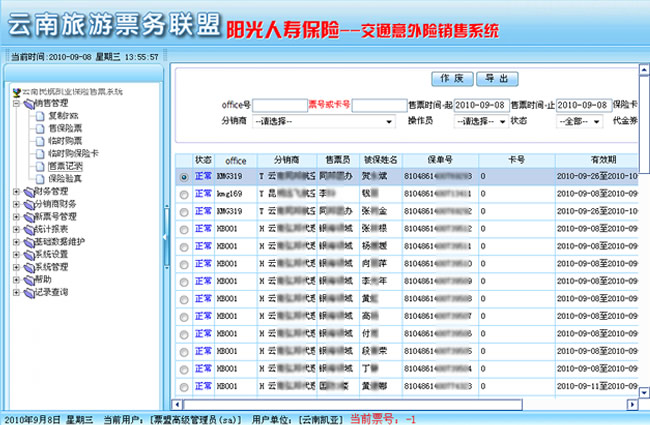Click the 帮助 folder icon
This screenshot has width=650, height=425.
pyautogui.click(x=29, y=280)
